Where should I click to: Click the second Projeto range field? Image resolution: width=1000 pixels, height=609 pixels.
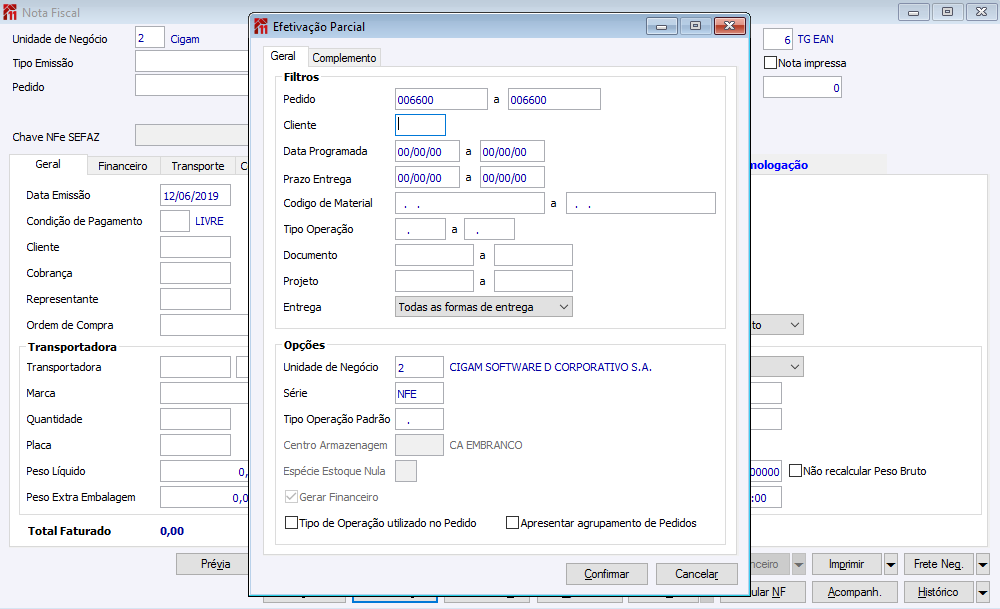tap(533, 281)
